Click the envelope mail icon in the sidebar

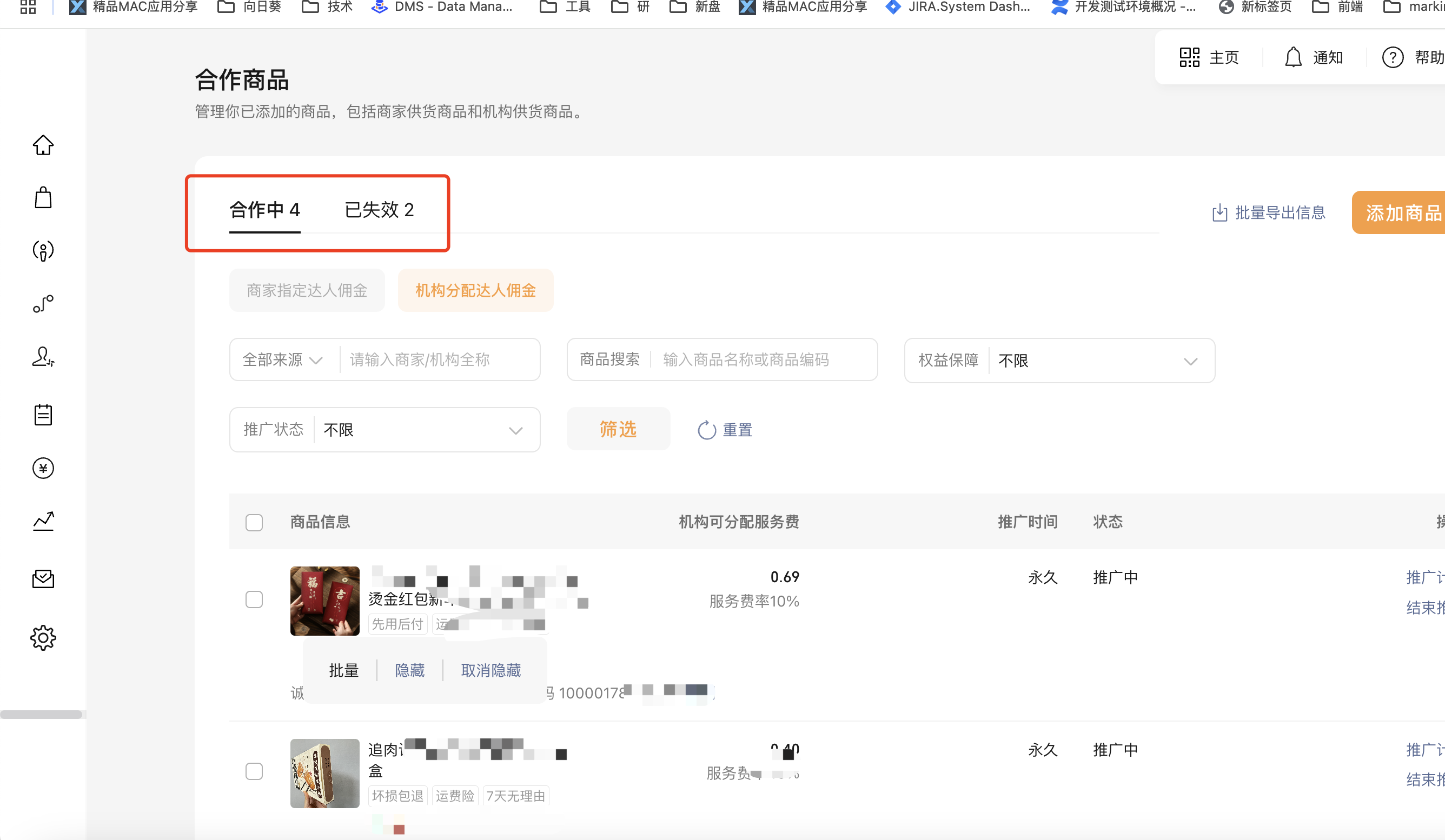[x=43, y=579]
